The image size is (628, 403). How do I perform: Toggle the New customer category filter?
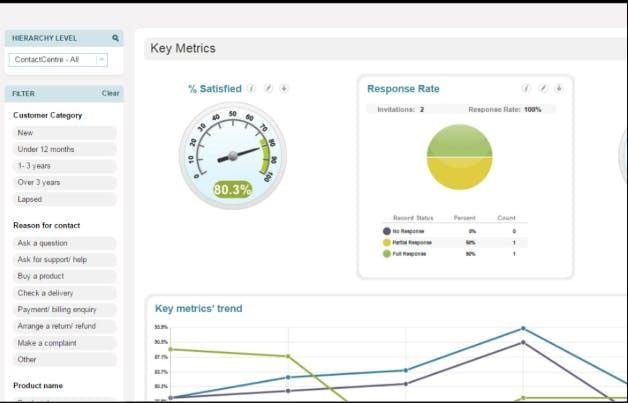pyautogui.click(x=64, y=133)
